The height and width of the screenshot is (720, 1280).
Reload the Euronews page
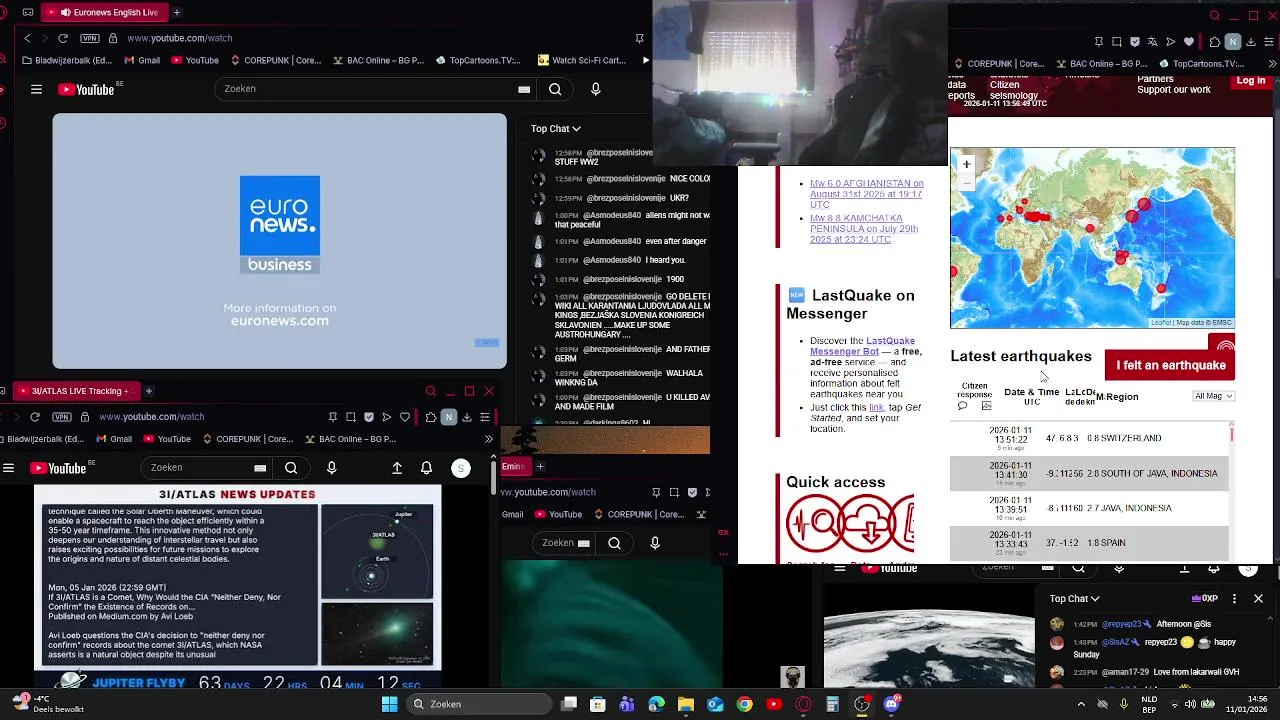coord(62,38)
